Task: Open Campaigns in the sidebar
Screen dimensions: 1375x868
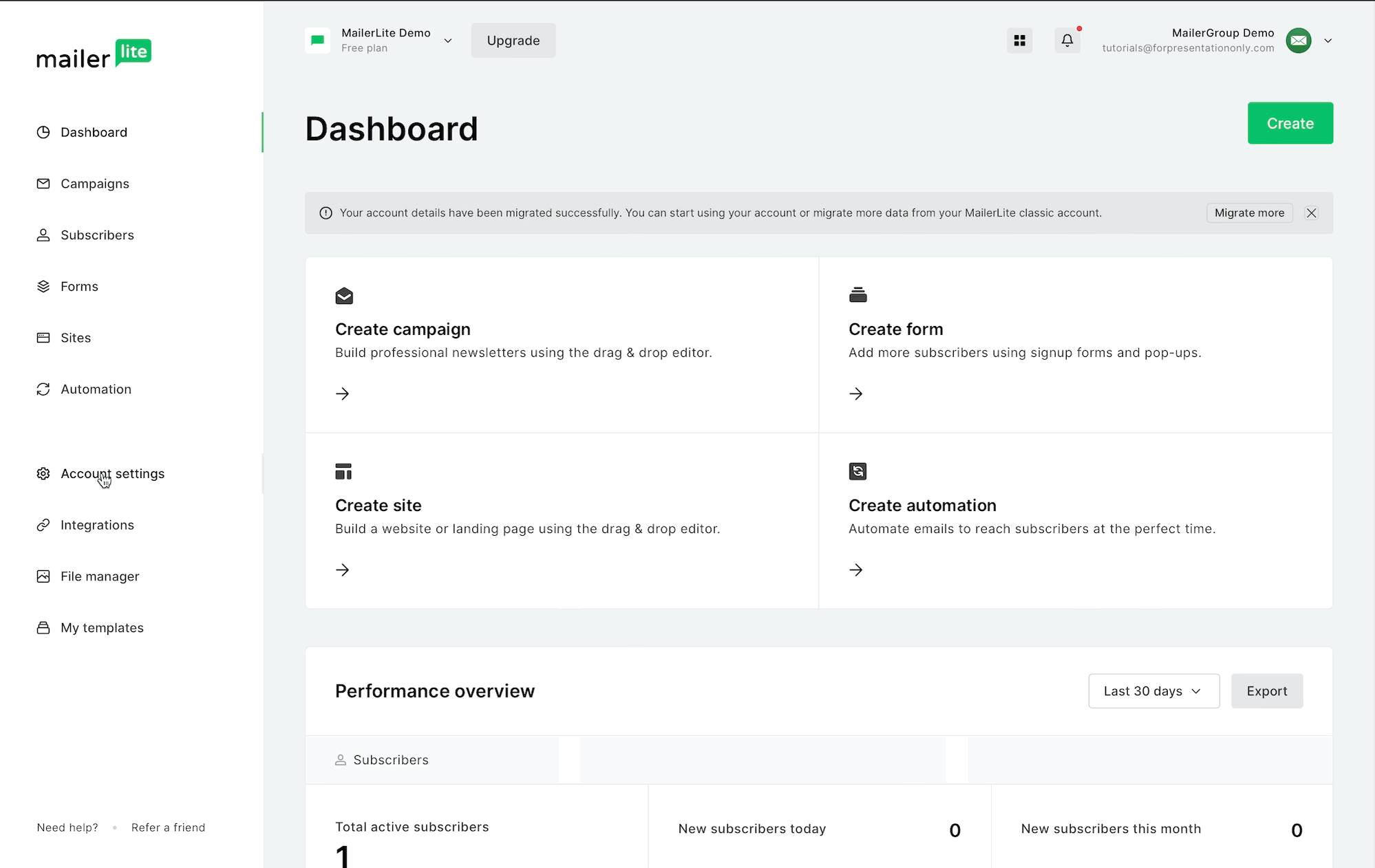Action: click(x=94, y=184)
